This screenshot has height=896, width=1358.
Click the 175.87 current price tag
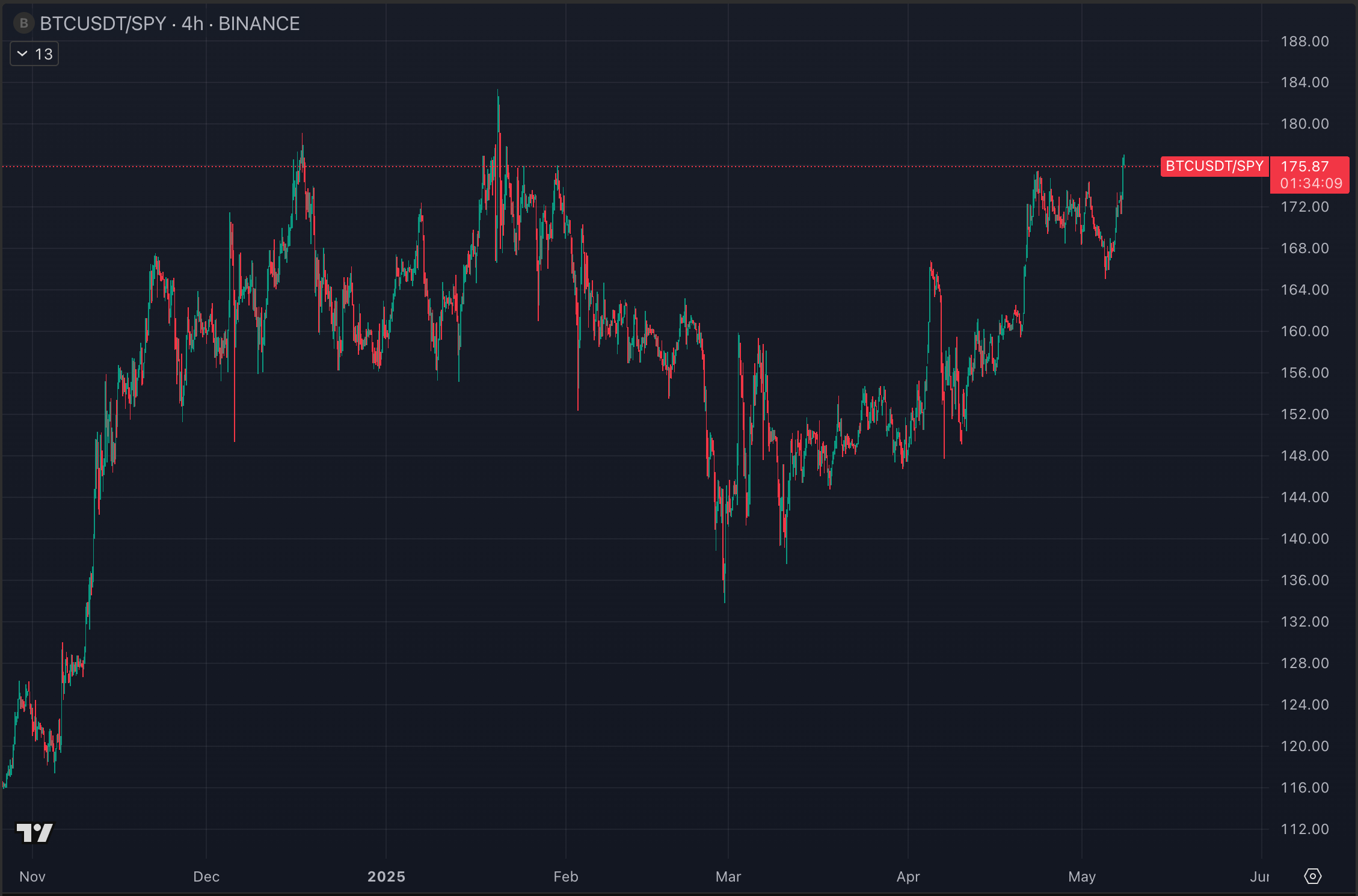(1304, 167)
